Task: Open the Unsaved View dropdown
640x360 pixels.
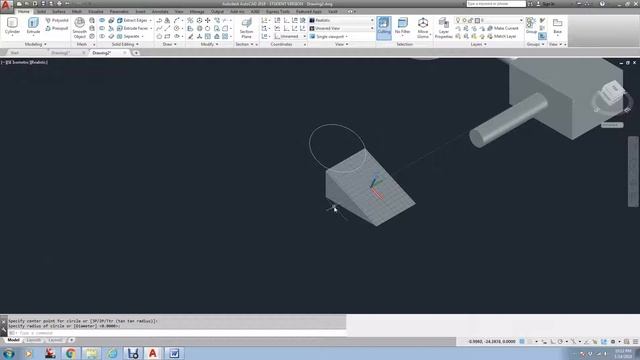Action: pos(341,28)
